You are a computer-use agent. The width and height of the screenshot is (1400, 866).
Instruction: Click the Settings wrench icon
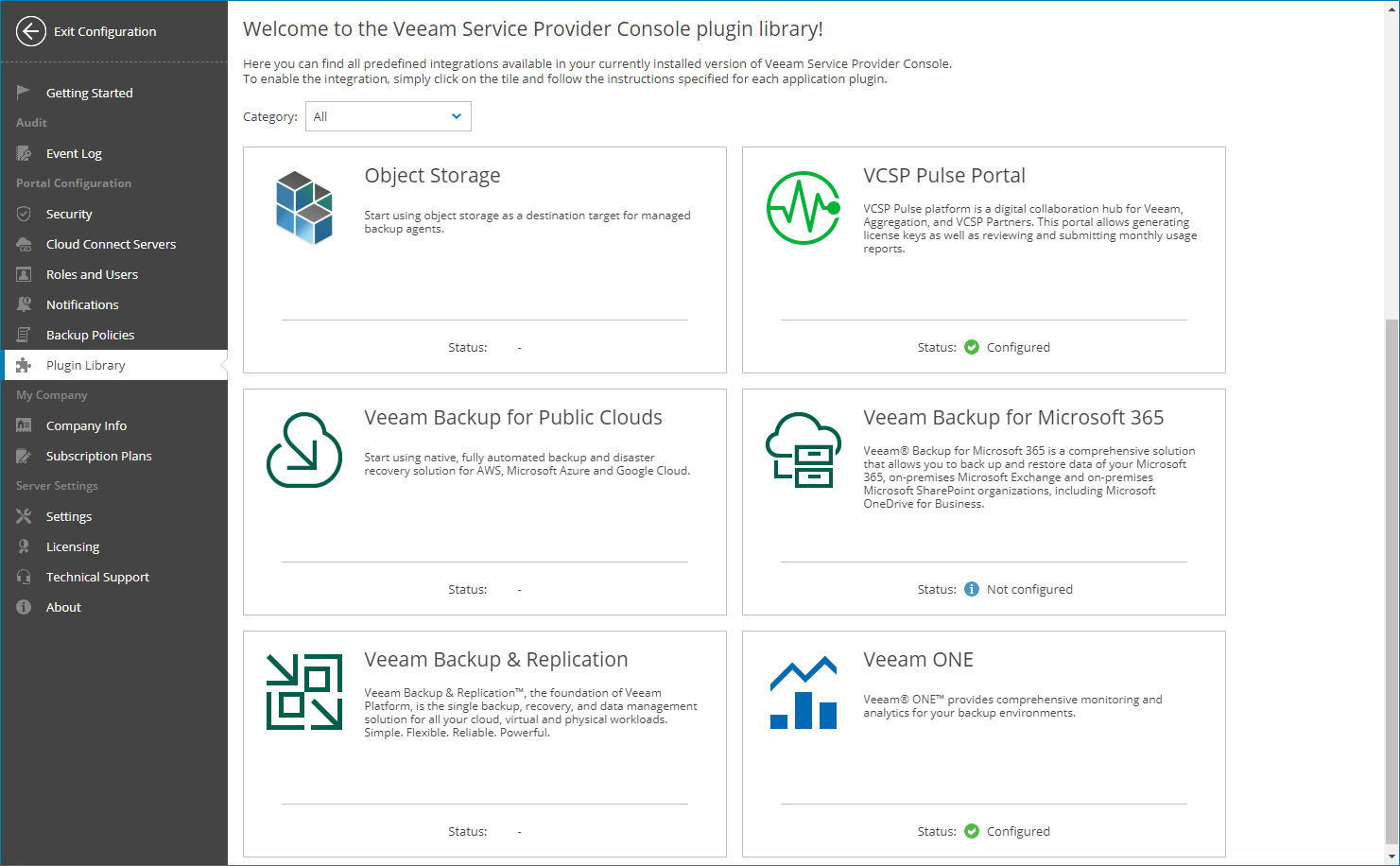24,516
